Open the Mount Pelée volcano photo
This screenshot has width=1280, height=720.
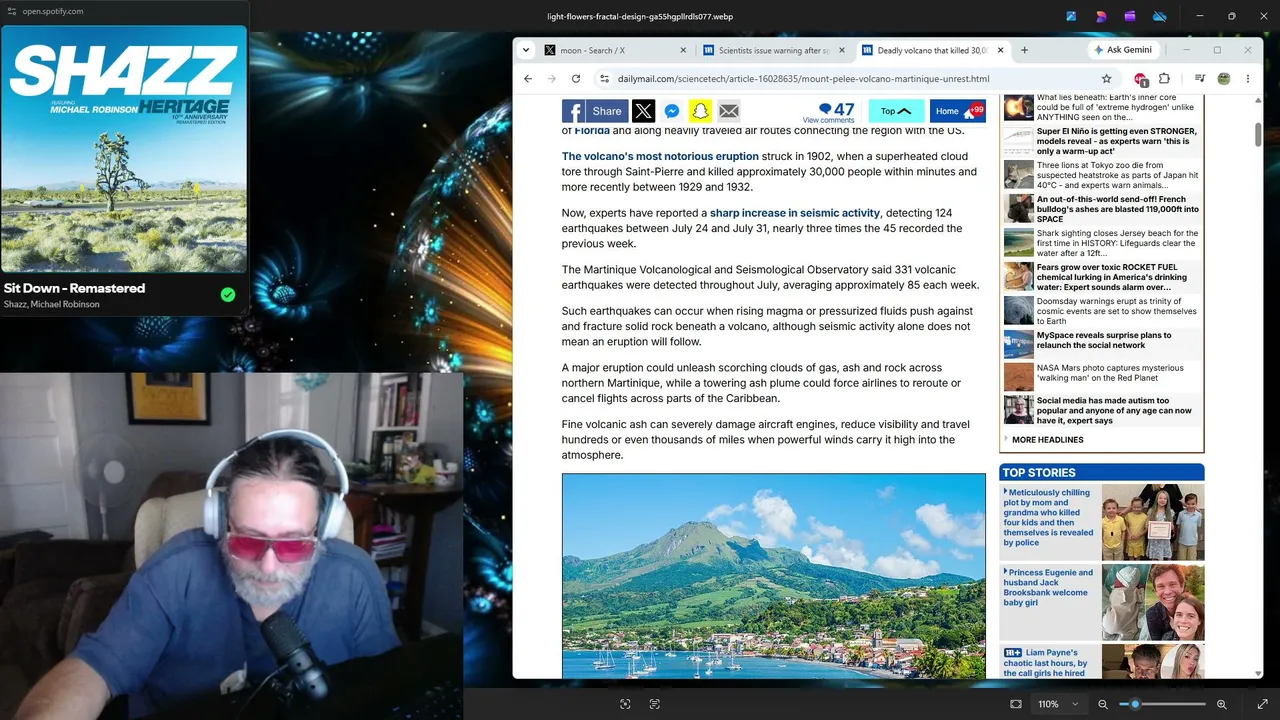[x=774, y=576]
